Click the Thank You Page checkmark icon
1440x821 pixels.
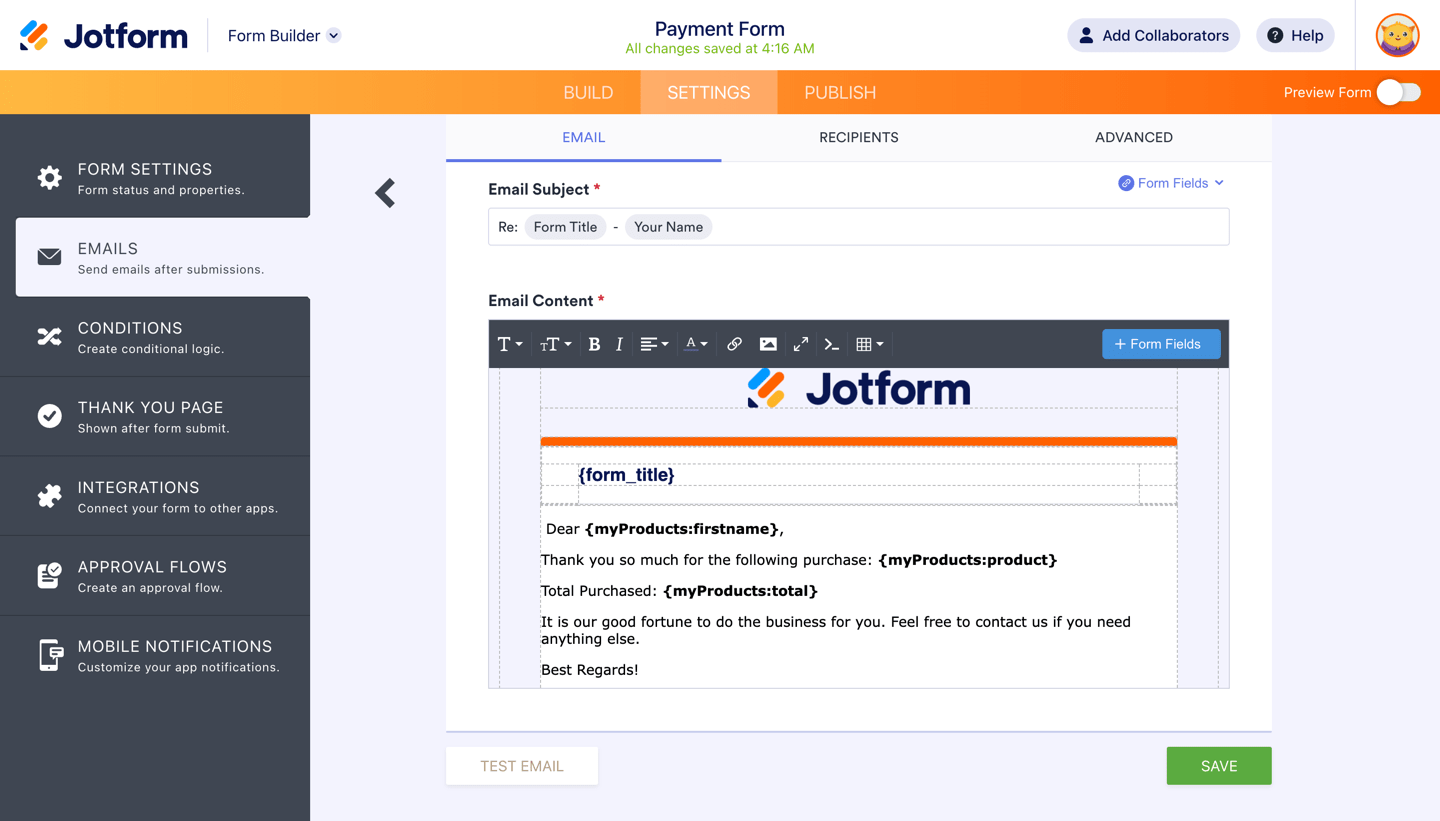(49, 416)
